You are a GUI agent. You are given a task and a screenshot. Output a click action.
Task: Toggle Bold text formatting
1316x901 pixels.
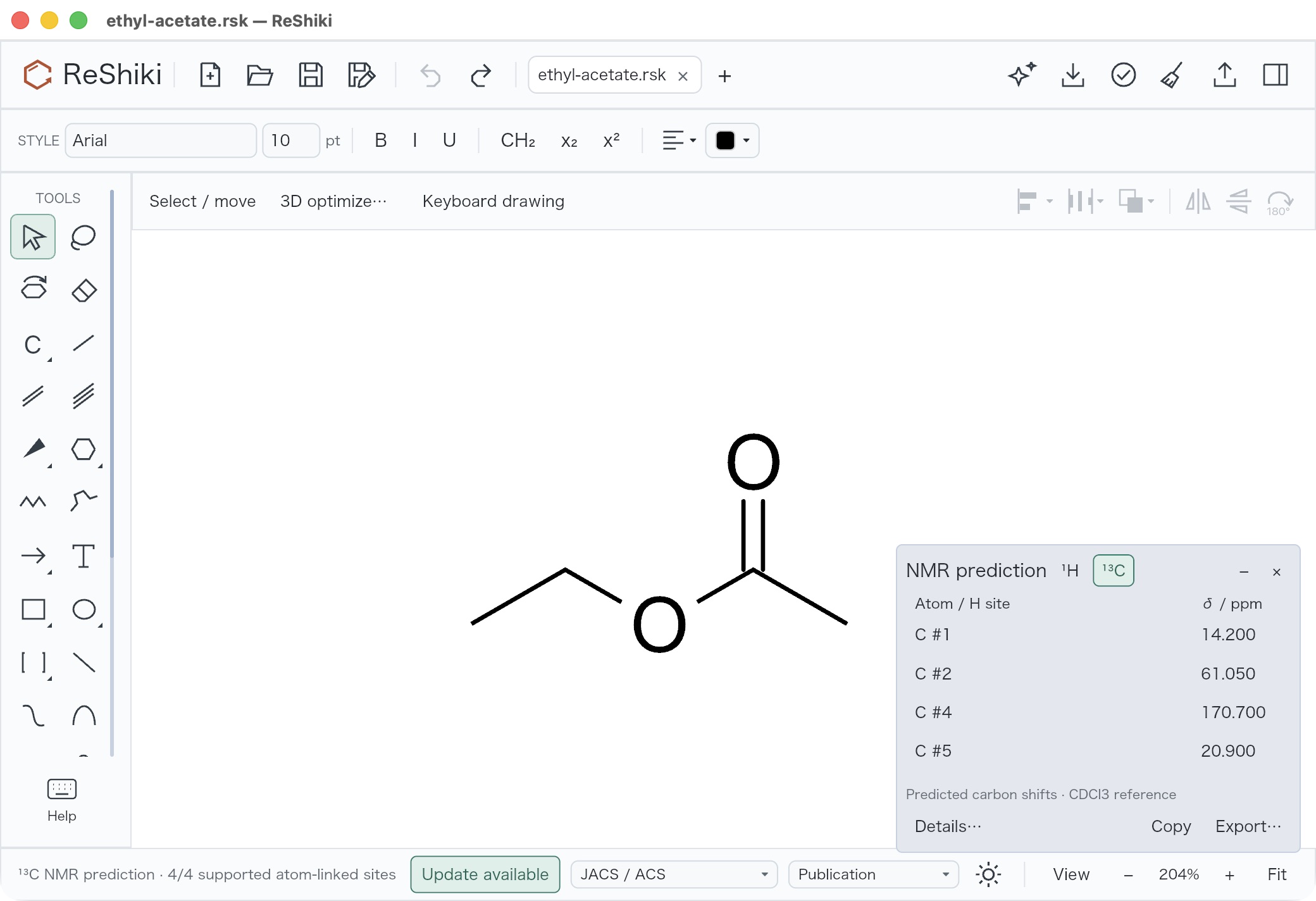pyautogui.click(x=380, y=140)
